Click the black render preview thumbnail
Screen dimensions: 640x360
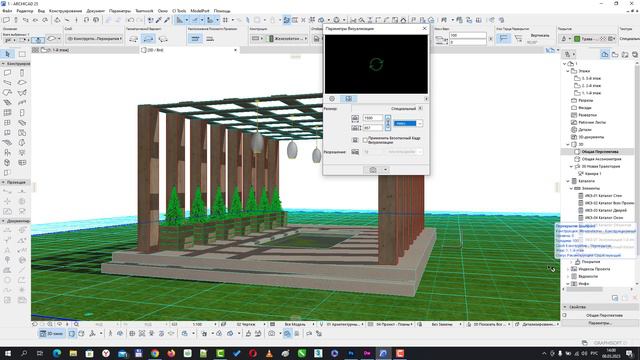click(x=376, y=64)
